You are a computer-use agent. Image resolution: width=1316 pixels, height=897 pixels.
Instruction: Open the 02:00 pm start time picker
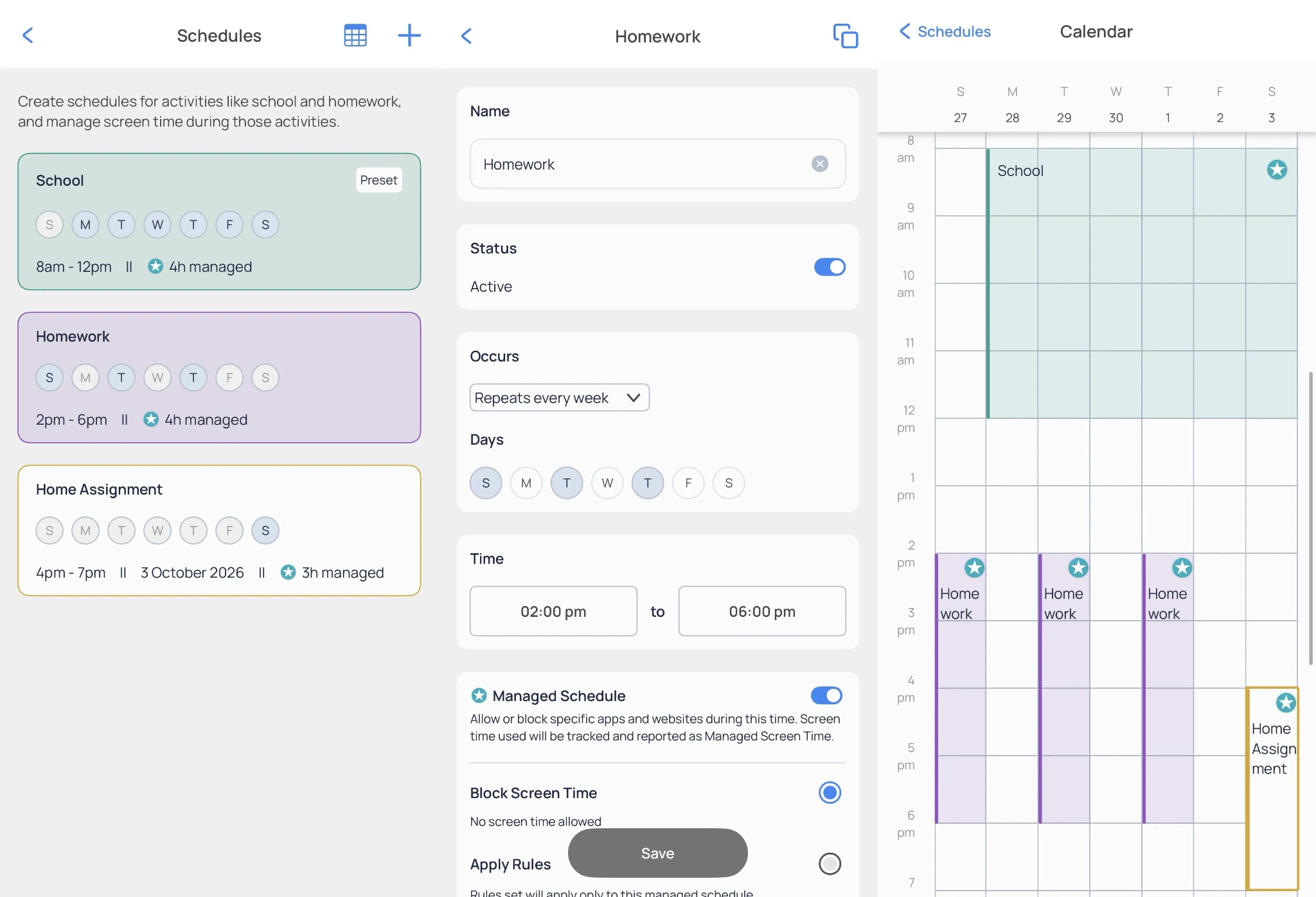(x=553, y=611)
